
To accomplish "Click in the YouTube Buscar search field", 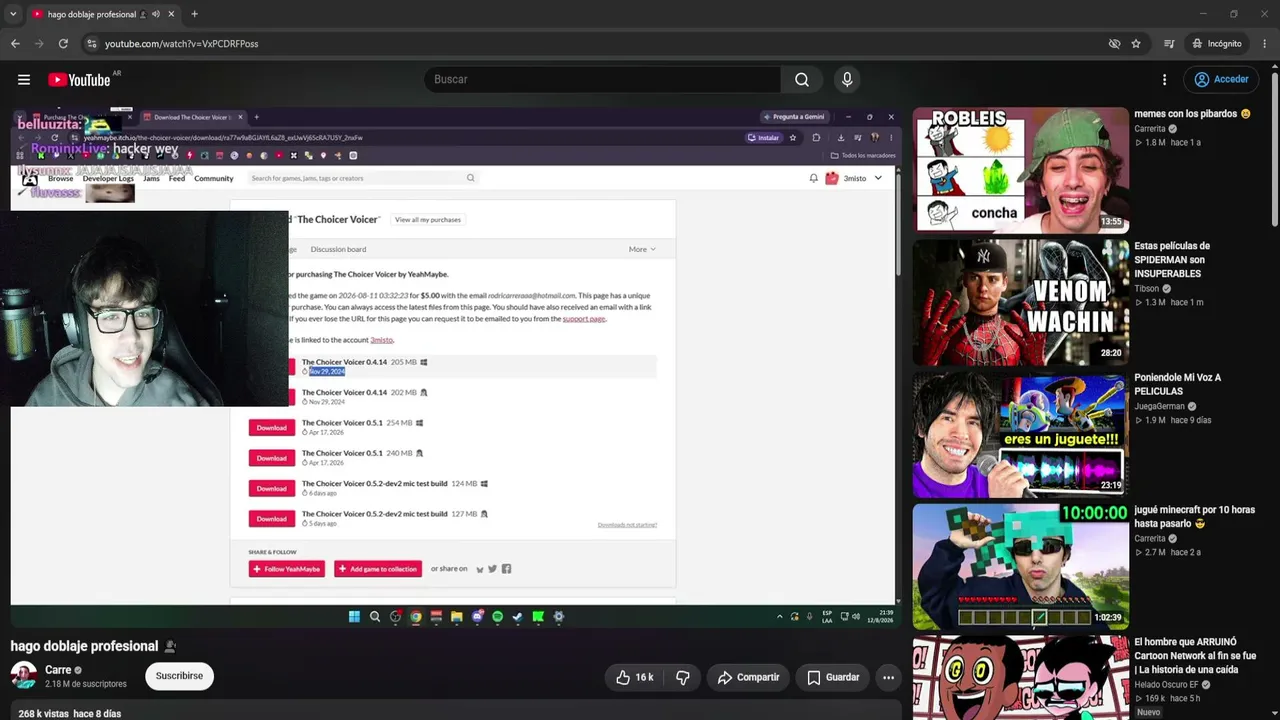I will click(603, 80).
